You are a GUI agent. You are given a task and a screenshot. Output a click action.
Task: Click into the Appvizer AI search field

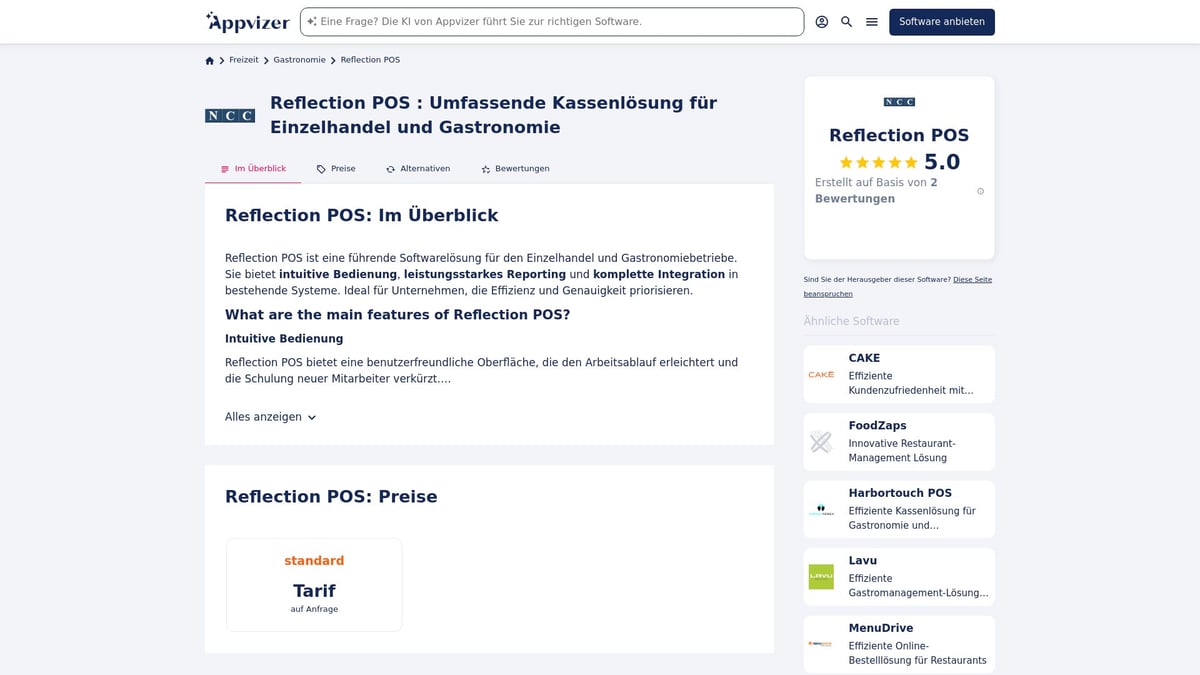555,22
